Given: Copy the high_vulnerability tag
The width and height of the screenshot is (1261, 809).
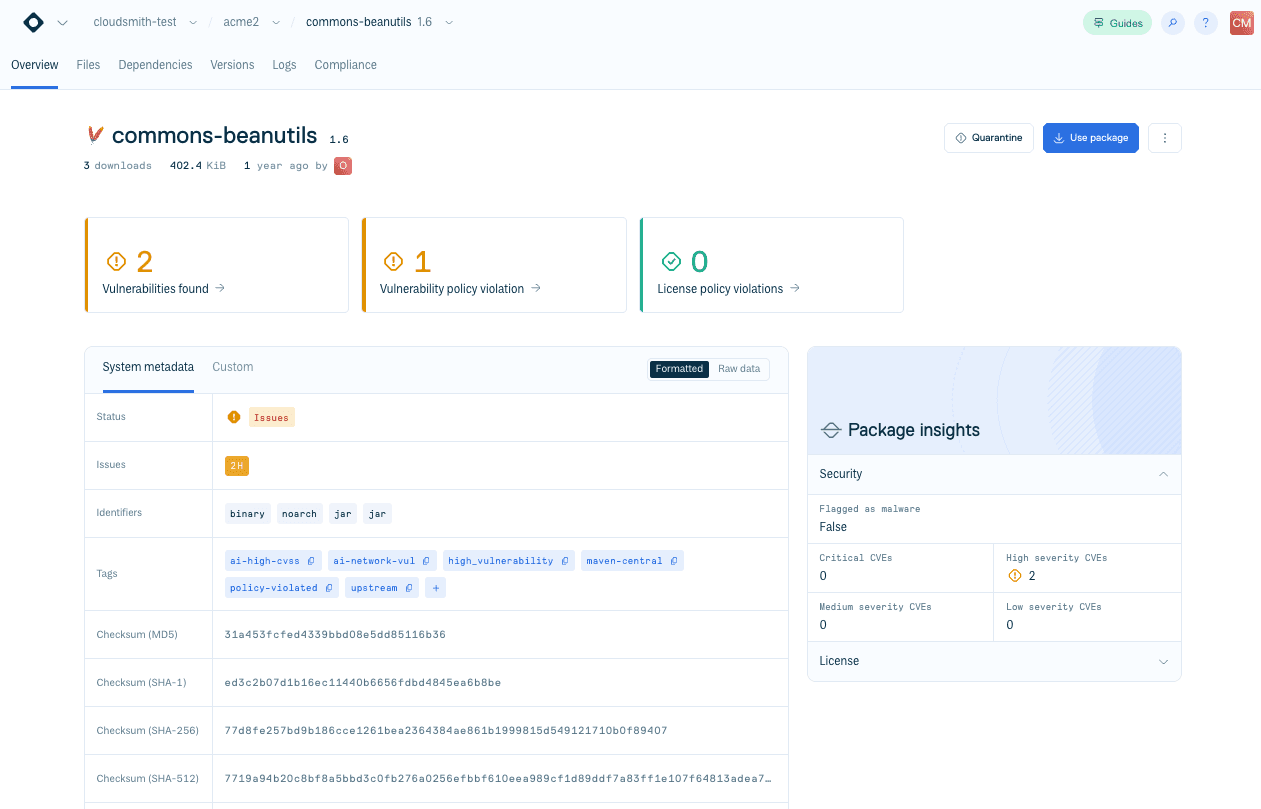Looking at the screenshot, I should [565, 561].
